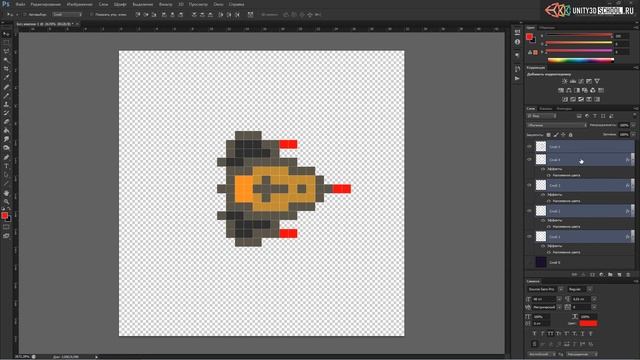Show the hidden dark blue bottom layer

[529, 262]
